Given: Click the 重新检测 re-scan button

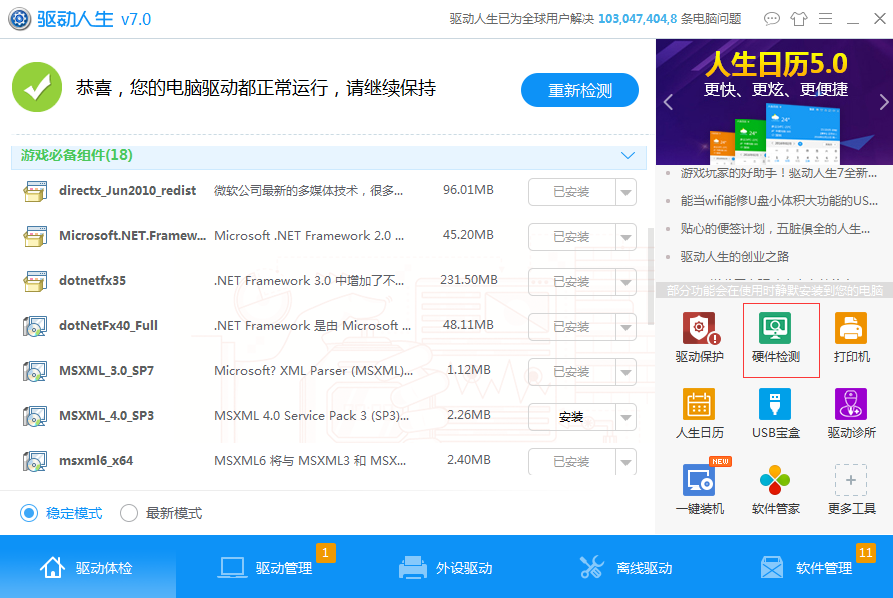Looking at the screenshot, I should tap(579, 90).
